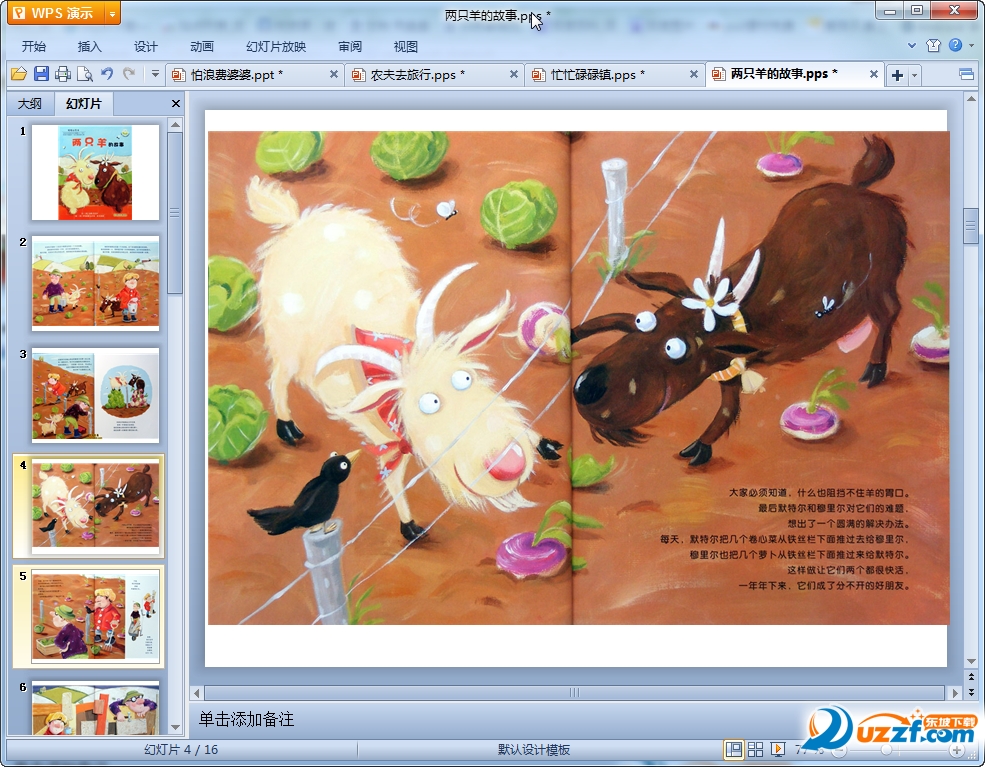Select slide 1 thumbnail (book cover)
This screenshot has width=985, height=767.
click(x=95, y=172)
